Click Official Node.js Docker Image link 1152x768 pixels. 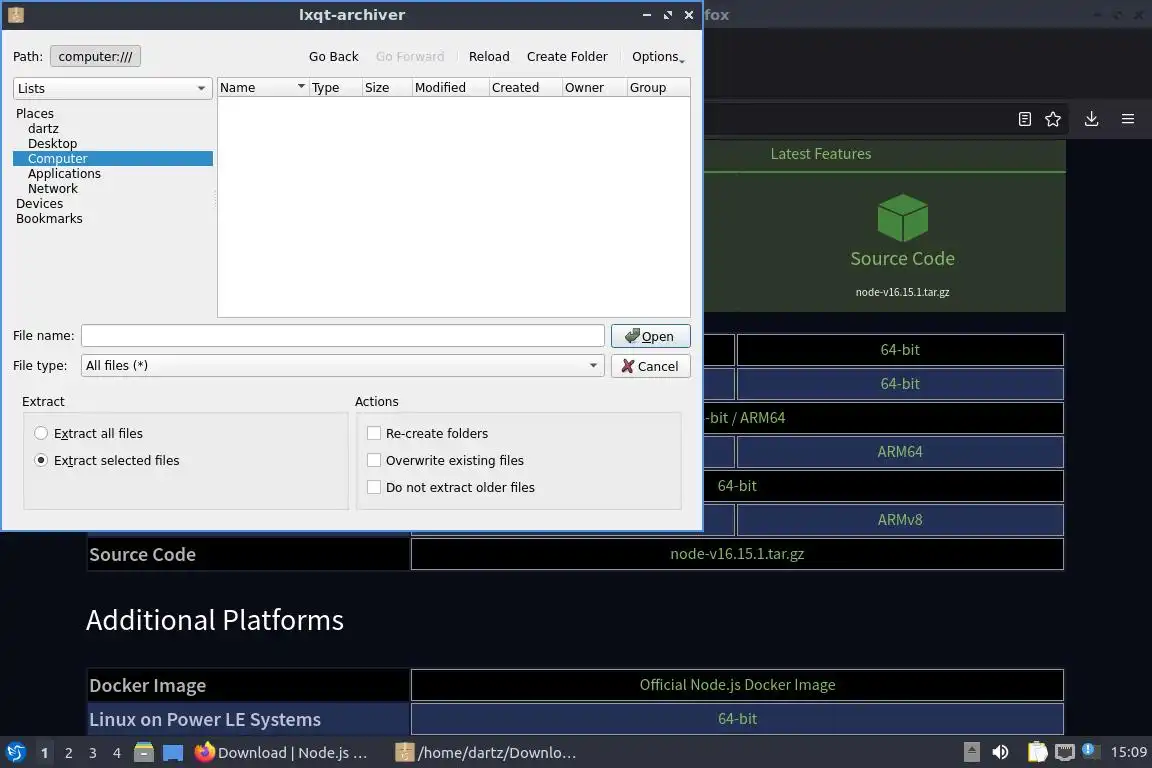737,685
